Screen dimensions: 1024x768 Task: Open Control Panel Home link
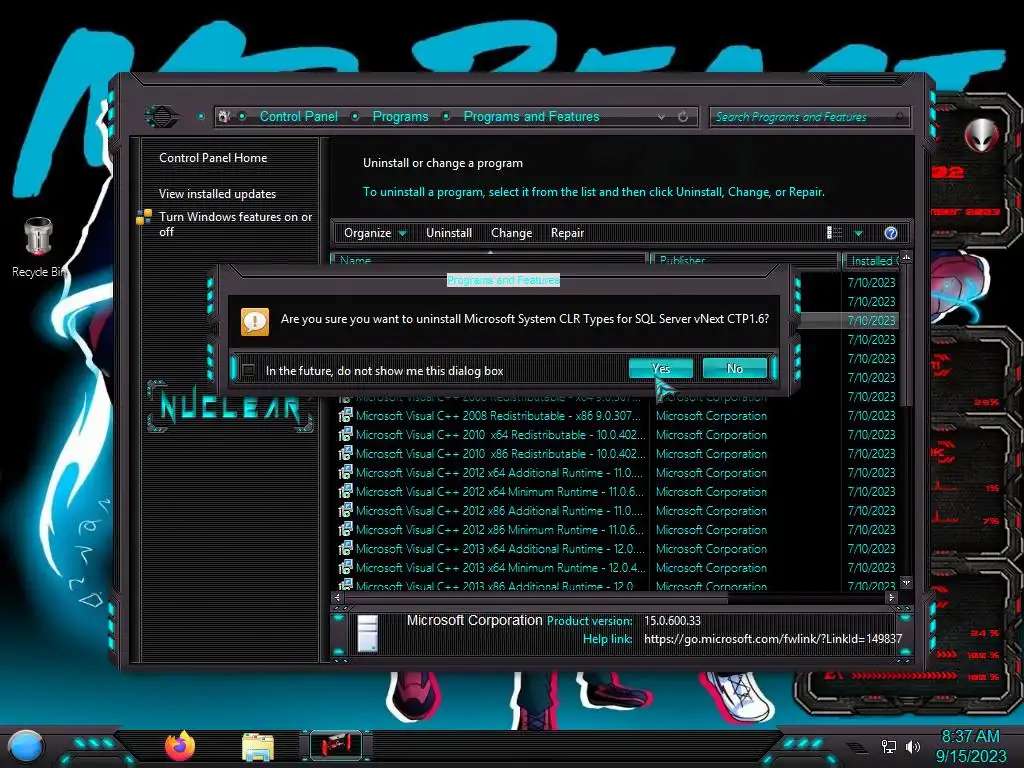(213, 157)
